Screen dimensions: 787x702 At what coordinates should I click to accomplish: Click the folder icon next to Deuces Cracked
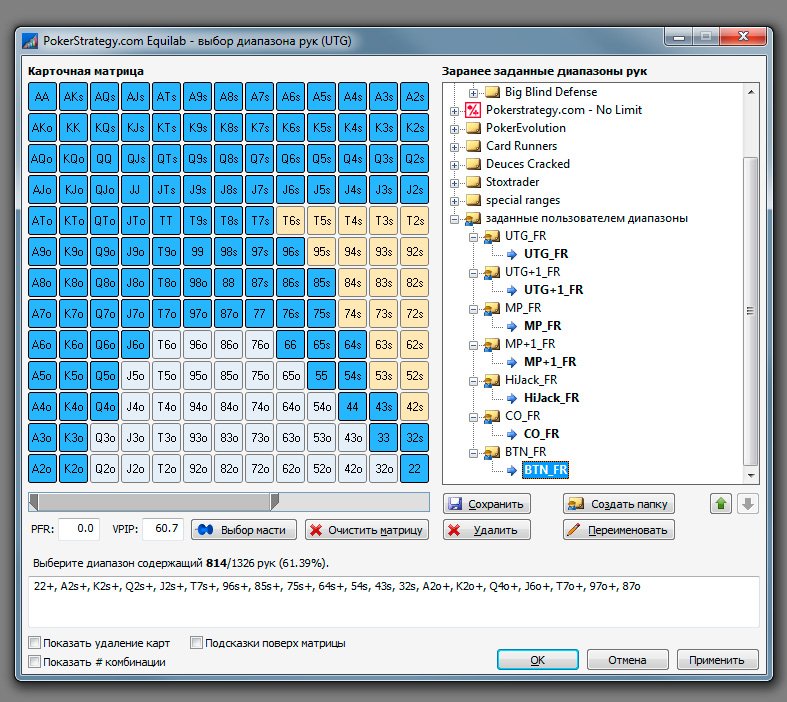click(x=473, y=164)
